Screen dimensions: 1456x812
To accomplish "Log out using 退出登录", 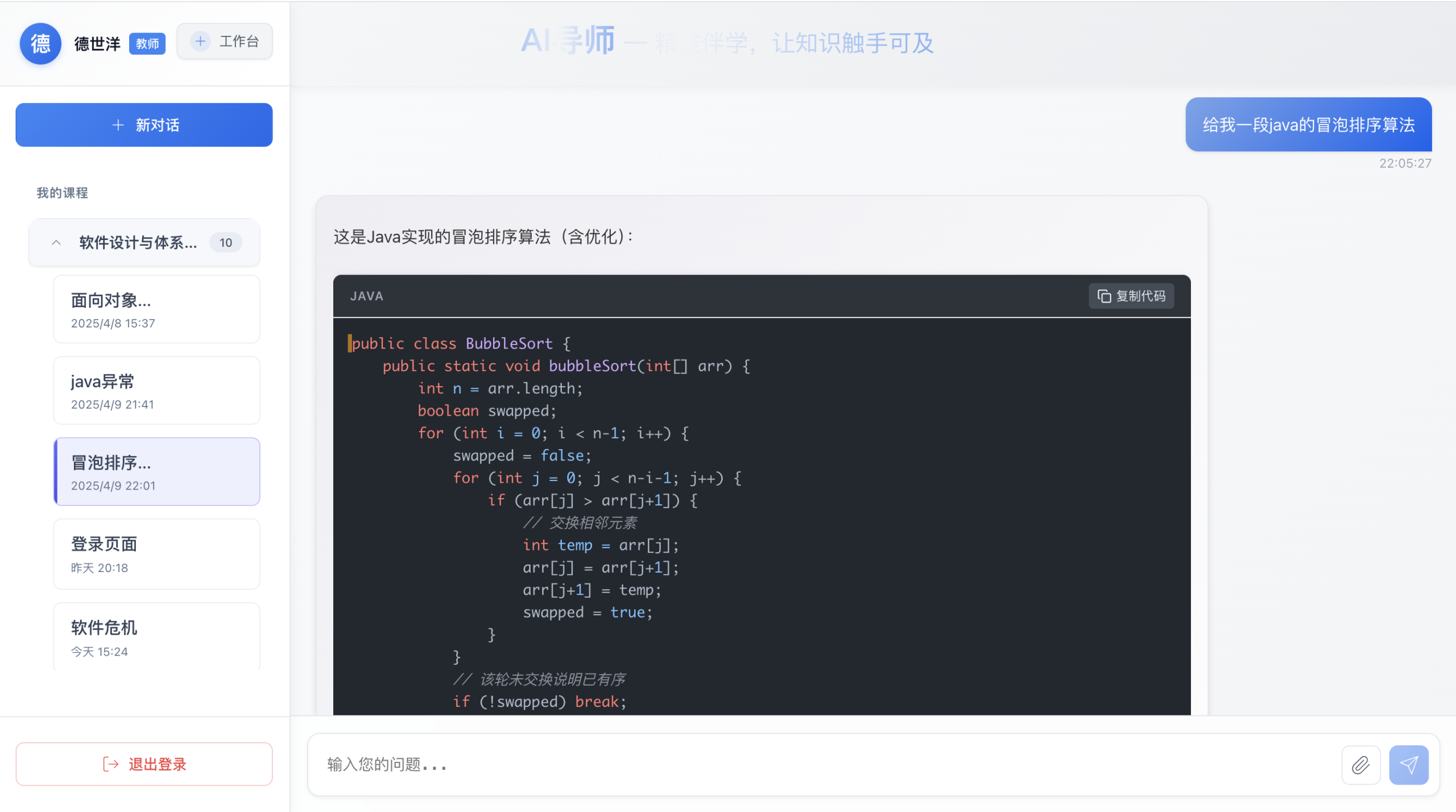I will coord(144,764).
